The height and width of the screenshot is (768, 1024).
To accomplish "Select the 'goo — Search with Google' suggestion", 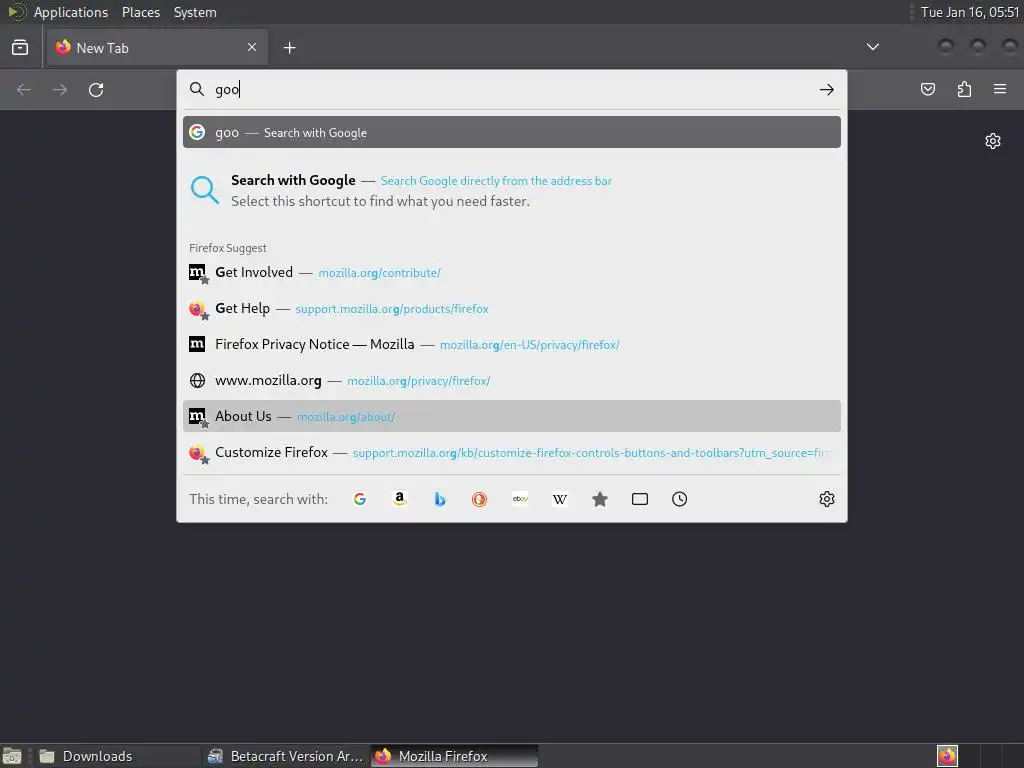I will [512, 133].
